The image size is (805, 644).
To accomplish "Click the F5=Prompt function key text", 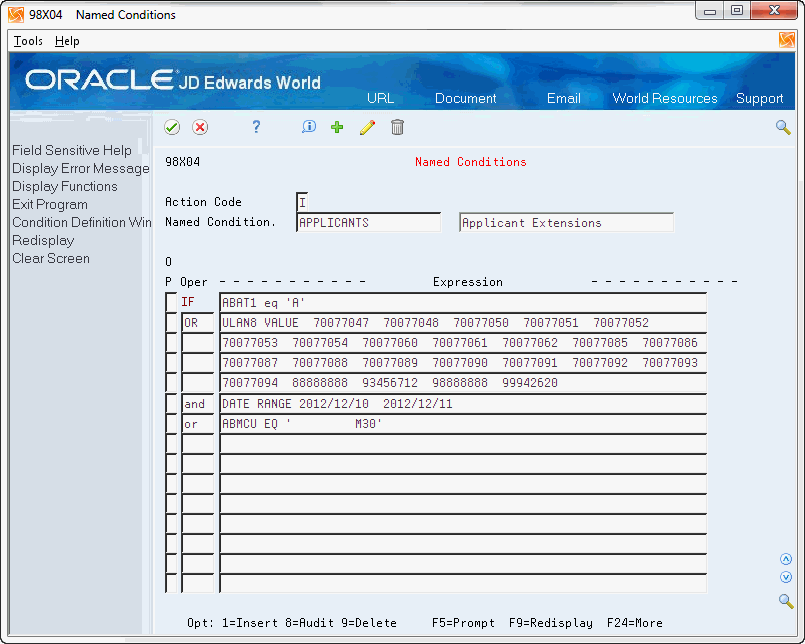I will 463,623.
